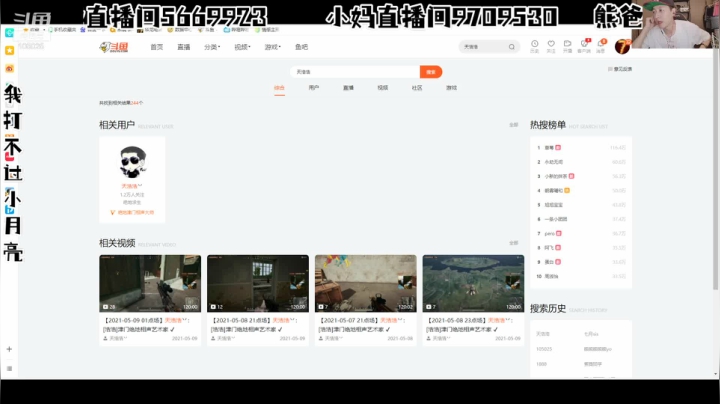
Task: Click the Douyu logo in the header
Action: [114, 47]
